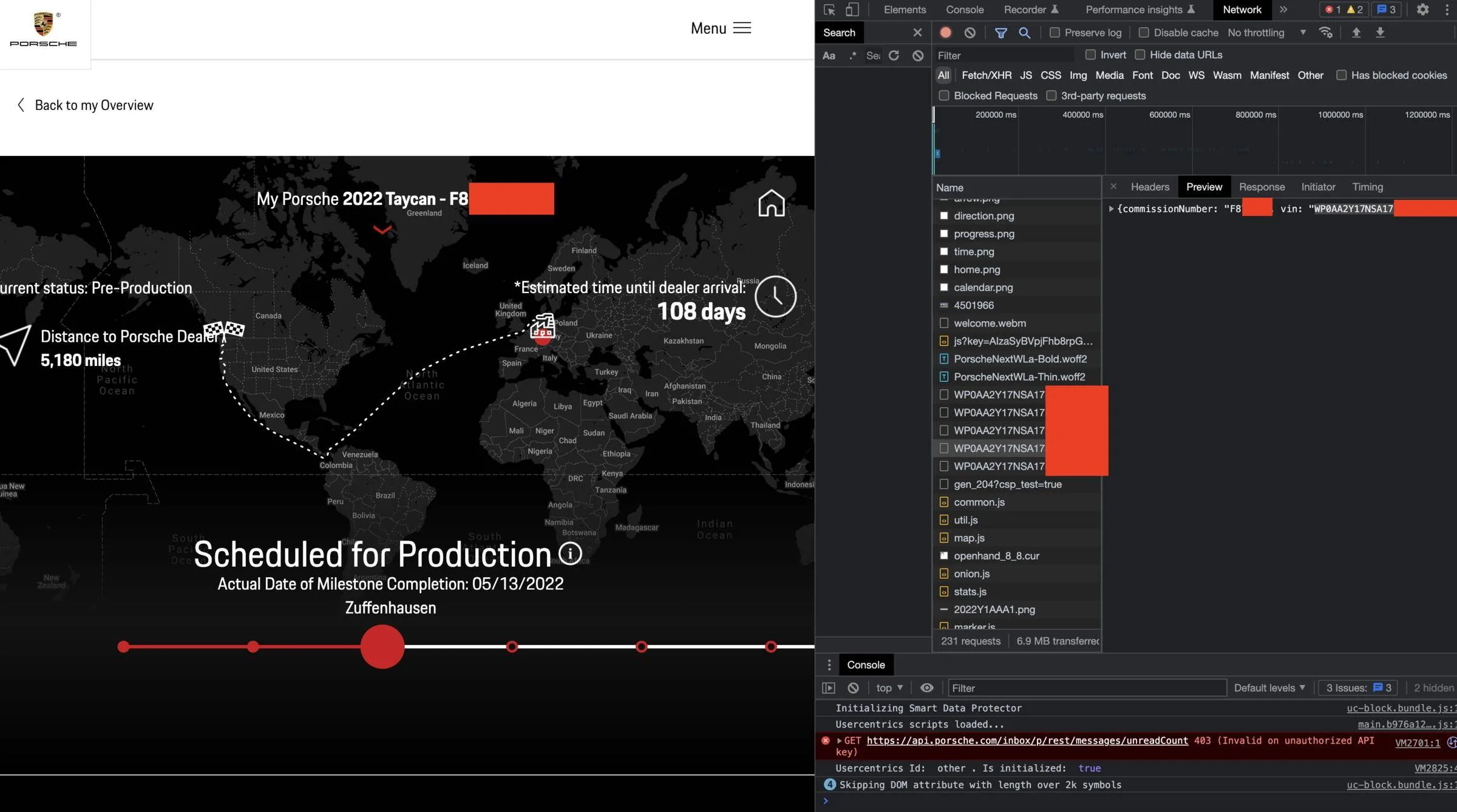Open the No throttling dropdown
The height and width of the screenshot is (812, 1457).
(1266, 33)
